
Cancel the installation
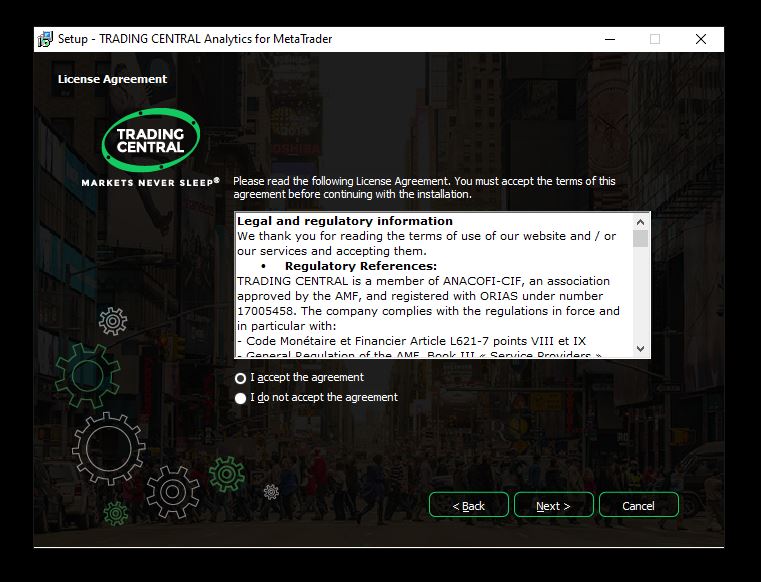click(638, 505)
